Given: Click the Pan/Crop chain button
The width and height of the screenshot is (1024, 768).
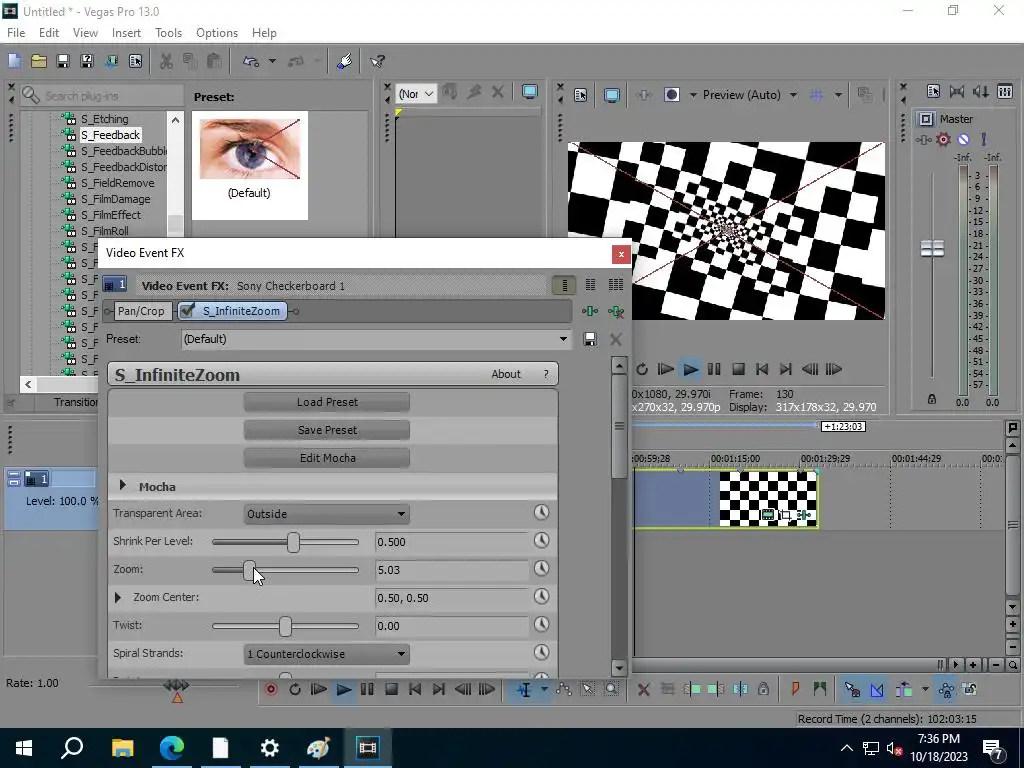Looking at the screenshot, I should coord(141,311).
